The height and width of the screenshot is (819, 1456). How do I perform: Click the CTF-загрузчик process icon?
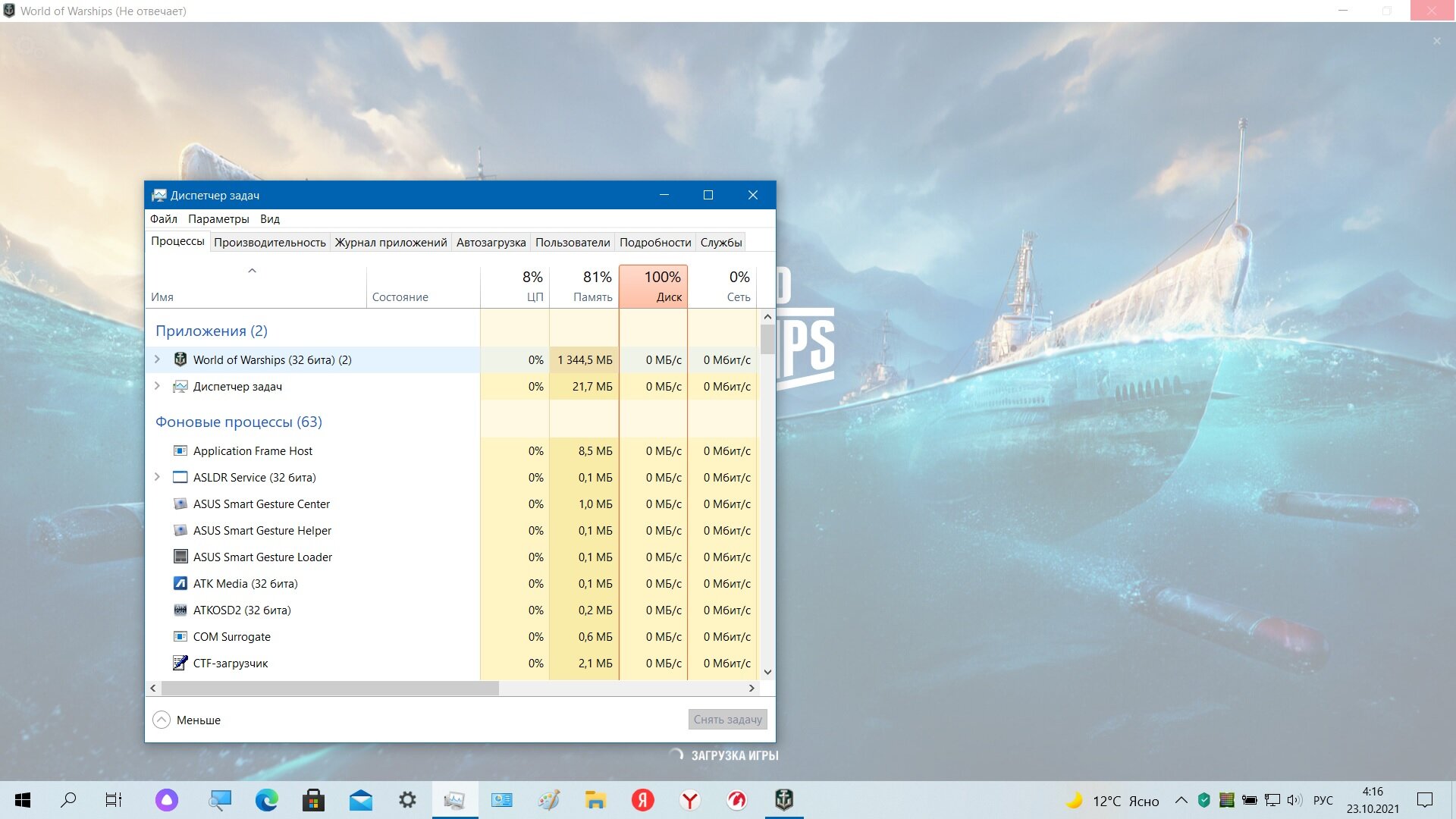[x=180, y=663]
